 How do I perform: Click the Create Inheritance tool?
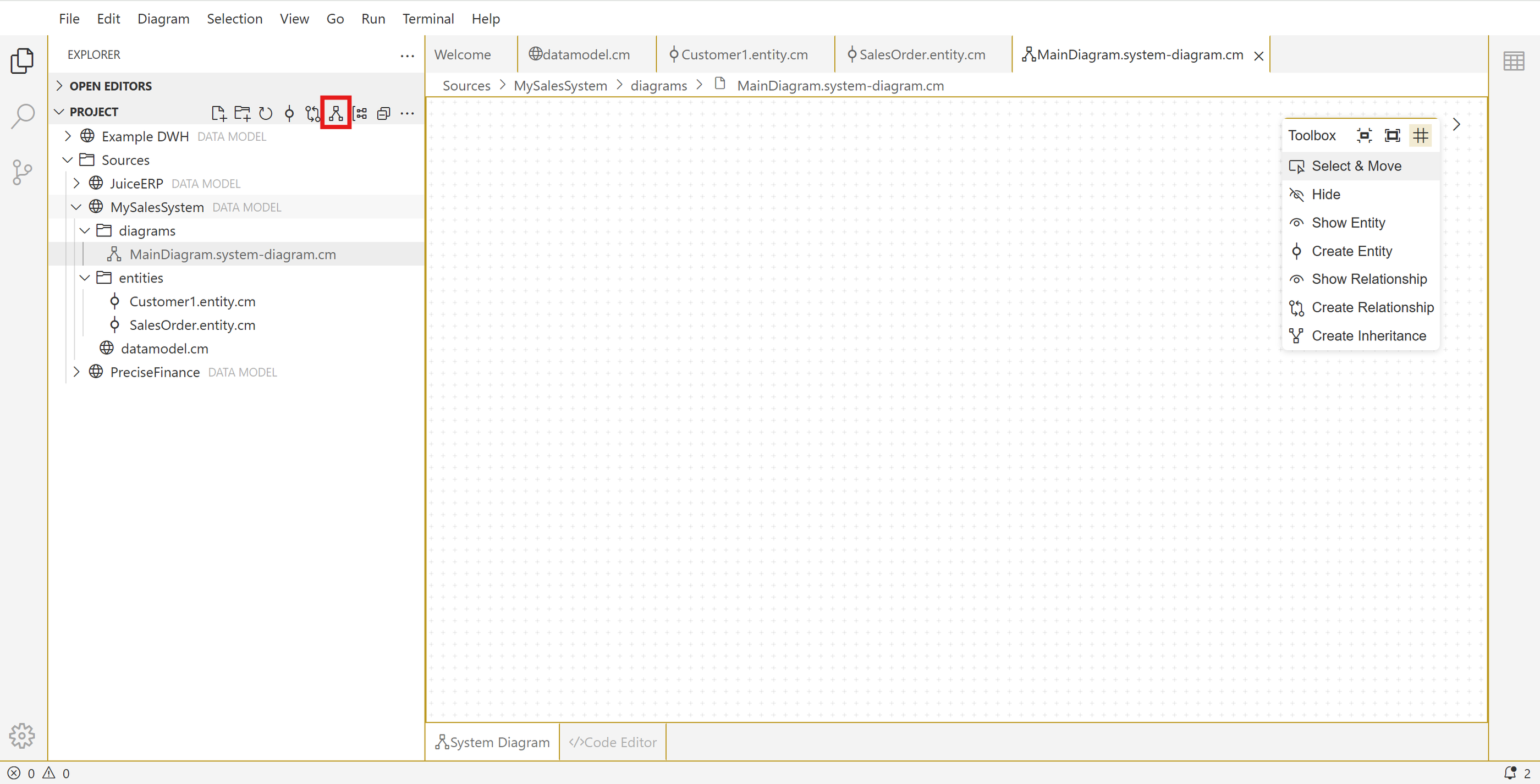[x=1368, y=336]
